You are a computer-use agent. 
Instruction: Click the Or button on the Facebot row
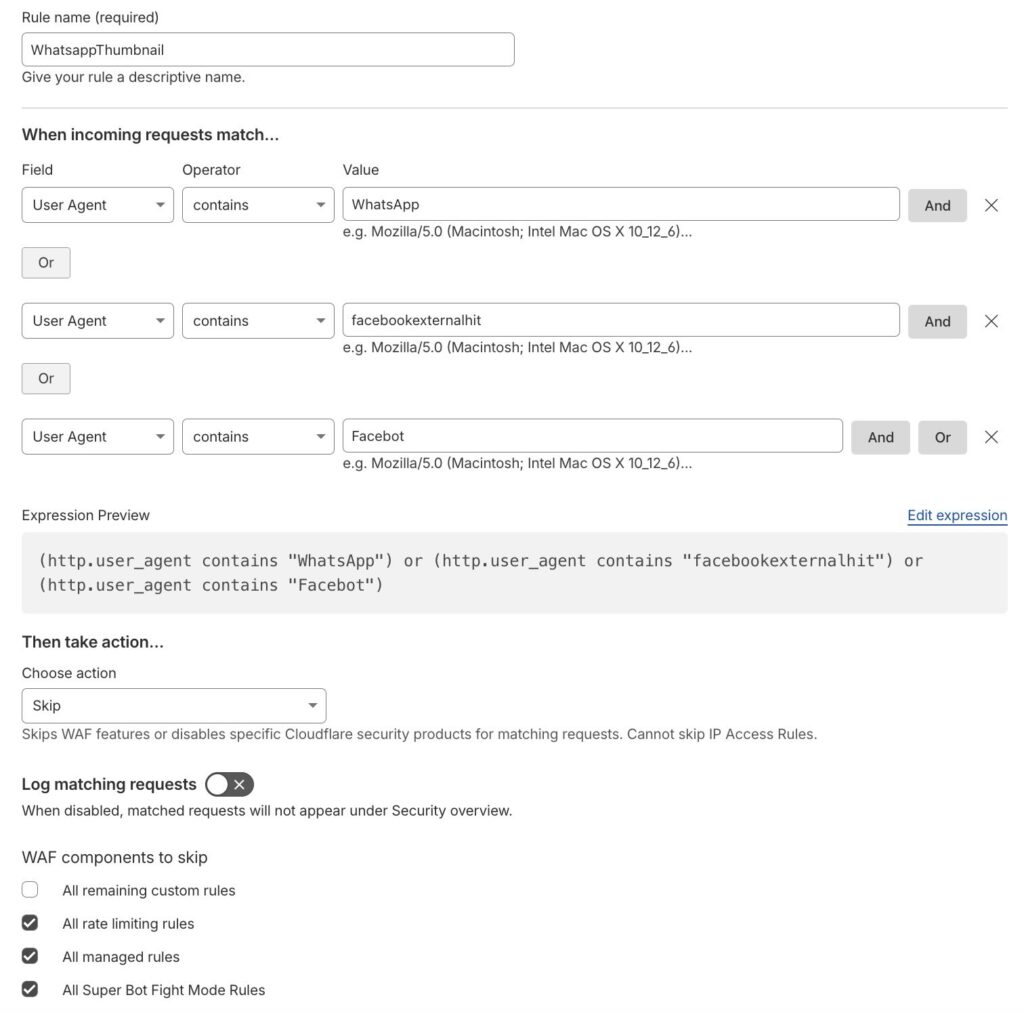(941, 436)
